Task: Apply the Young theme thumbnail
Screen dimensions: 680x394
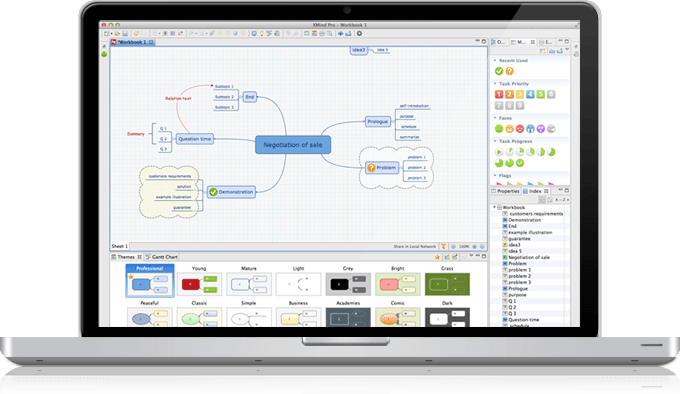Action: [199, 284]
